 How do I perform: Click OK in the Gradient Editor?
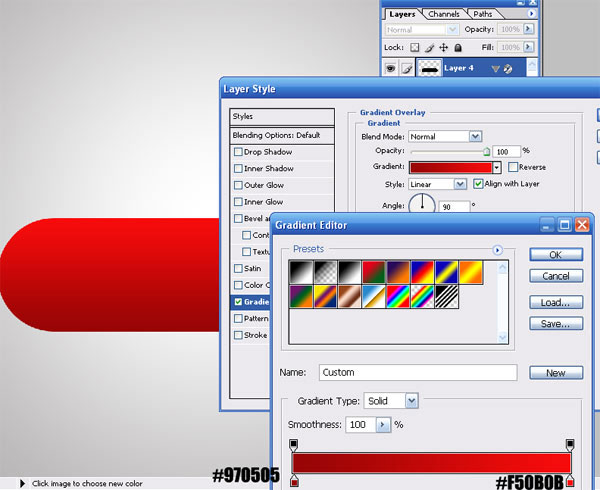point(556,255)
